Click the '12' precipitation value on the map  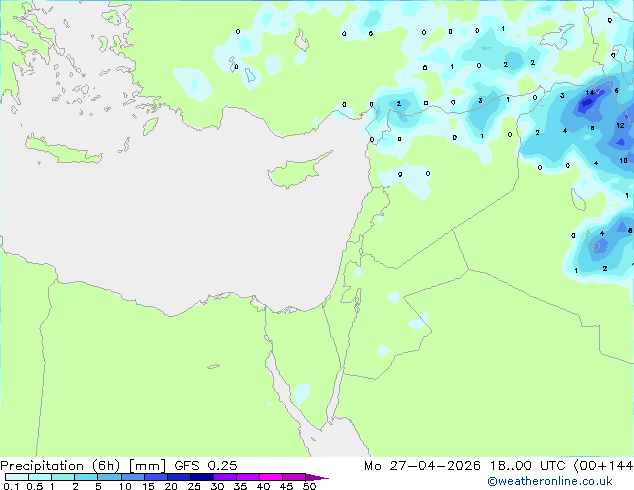coord(620,125)
